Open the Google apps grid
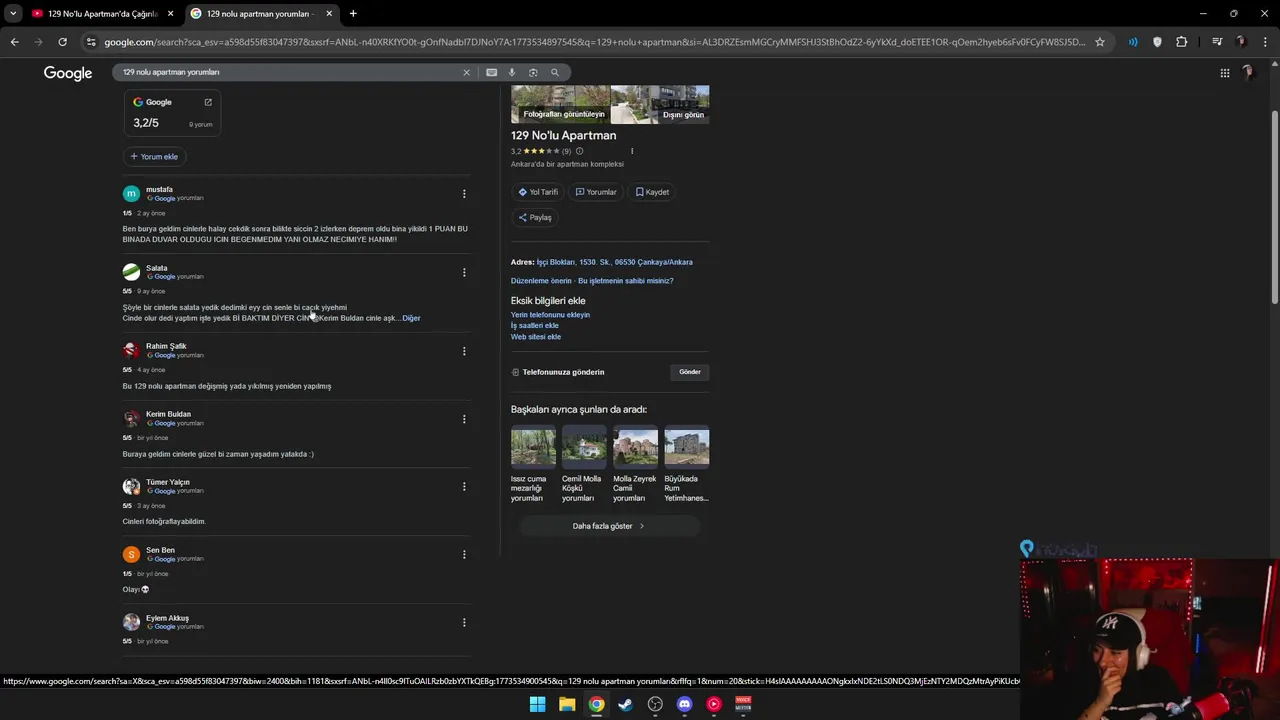The height and width of the screenshot is (720, 1280). [1224, 73]
